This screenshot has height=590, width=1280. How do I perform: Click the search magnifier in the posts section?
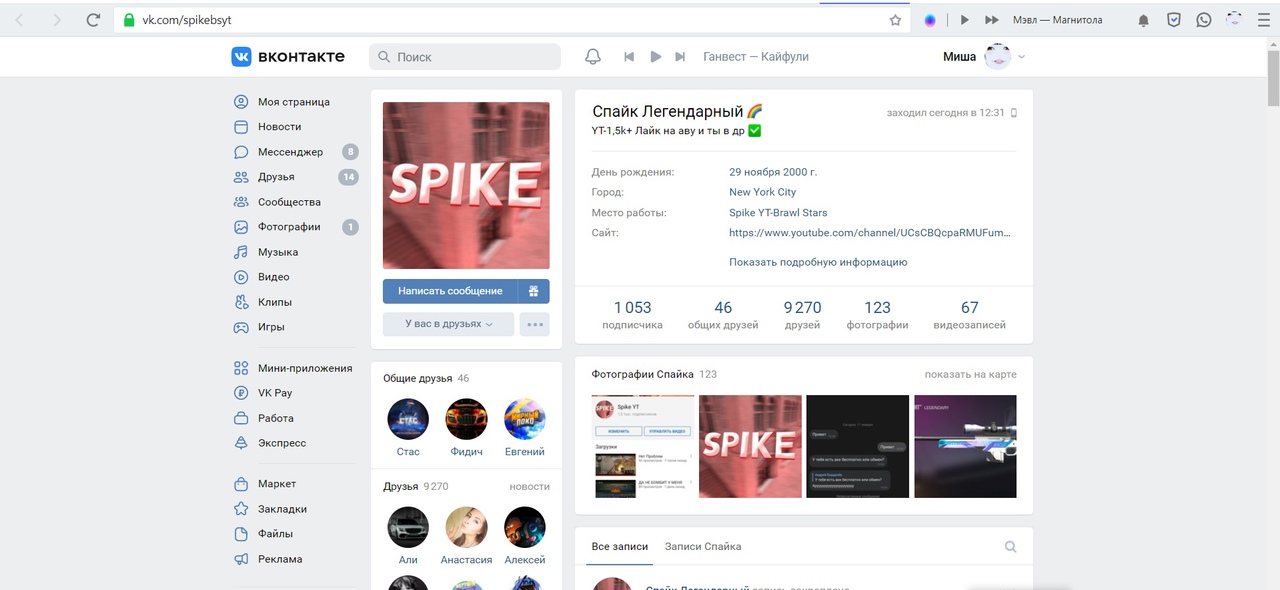click(x=1010, y=547)
